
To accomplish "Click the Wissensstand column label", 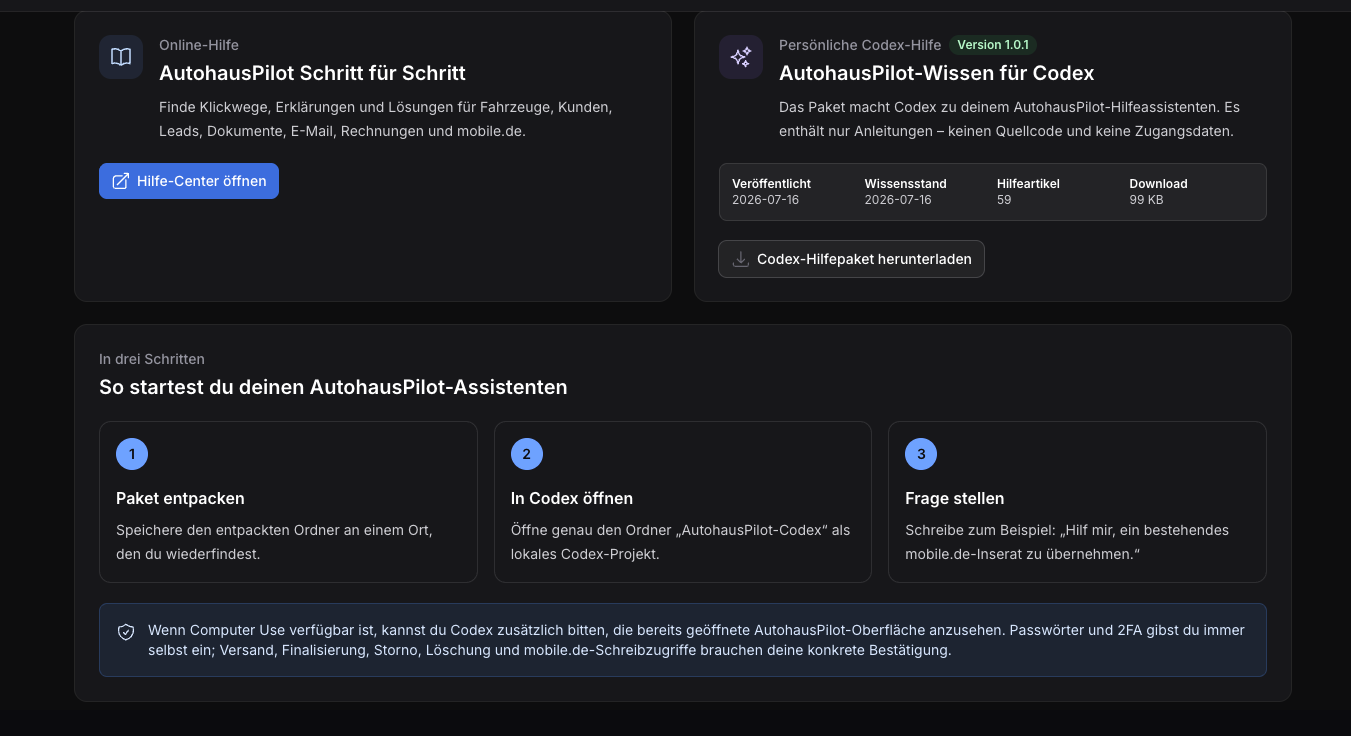I will 905,184.
